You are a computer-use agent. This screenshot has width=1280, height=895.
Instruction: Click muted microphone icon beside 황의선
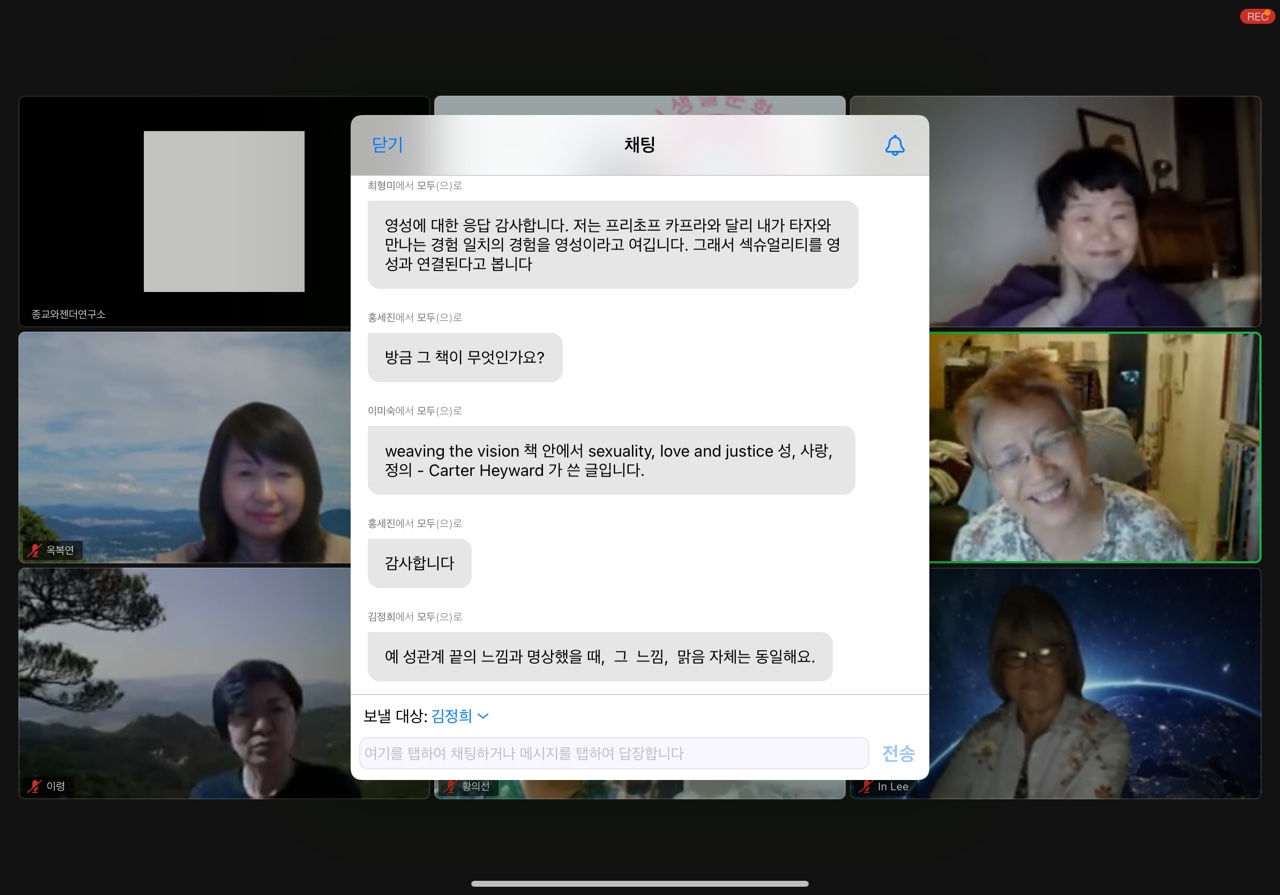pos(451,787)
